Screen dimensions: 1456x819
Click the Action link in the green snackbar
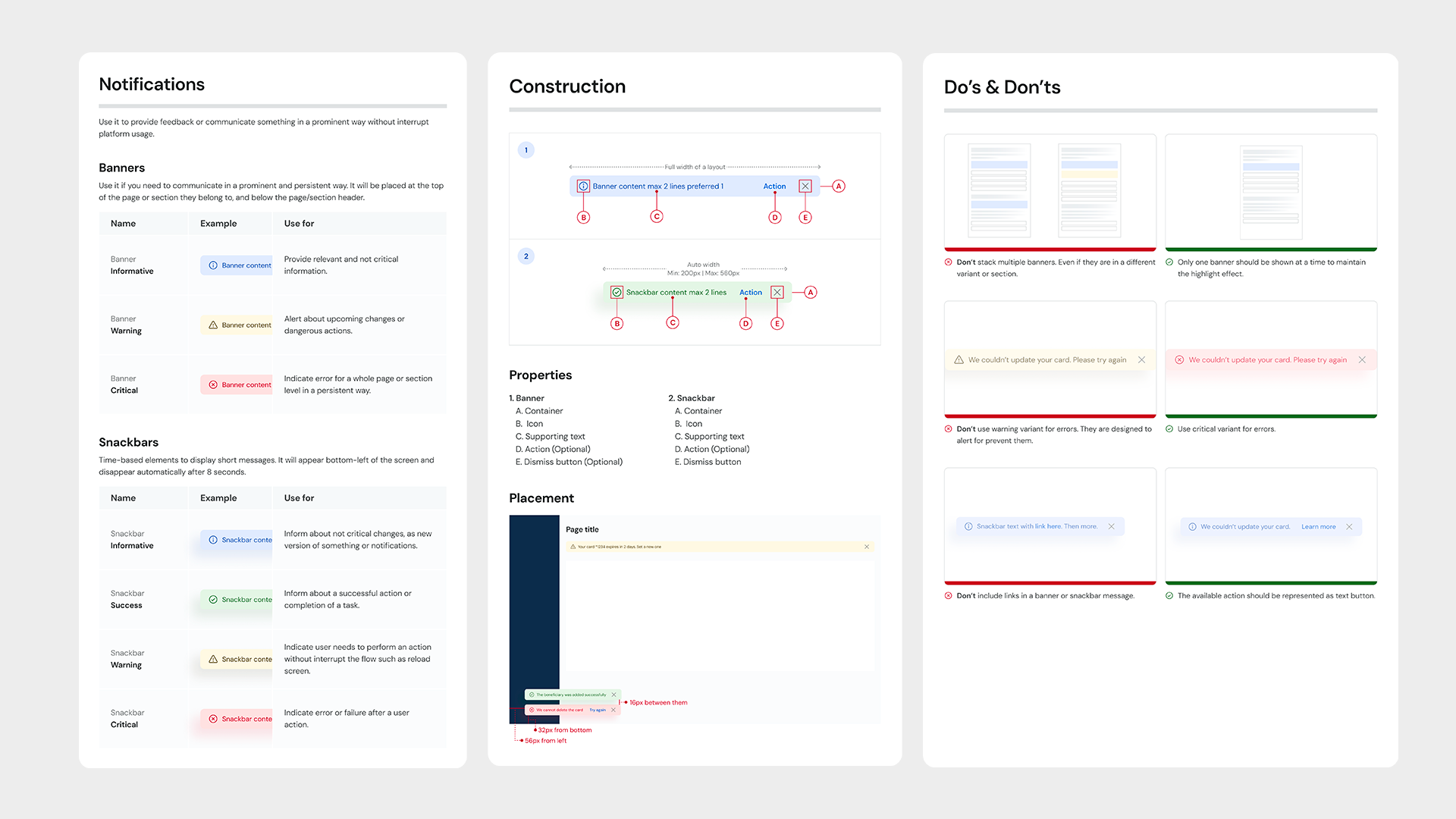(x=750, y=292)
